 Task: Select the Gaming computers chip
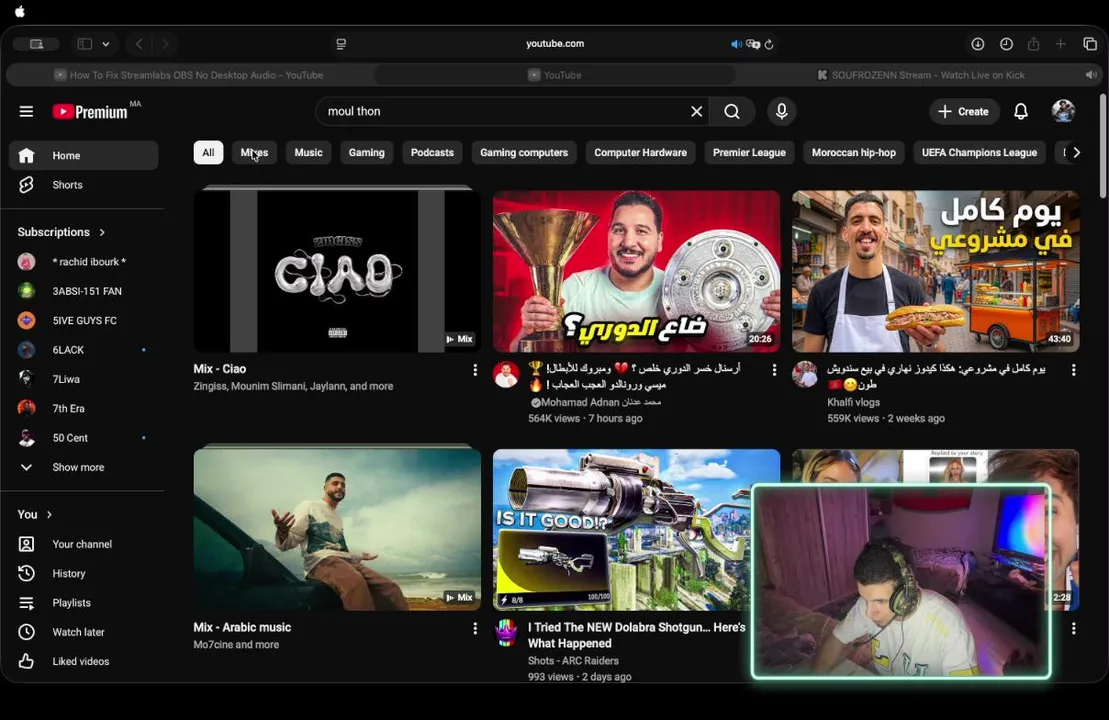click(524, 153)
